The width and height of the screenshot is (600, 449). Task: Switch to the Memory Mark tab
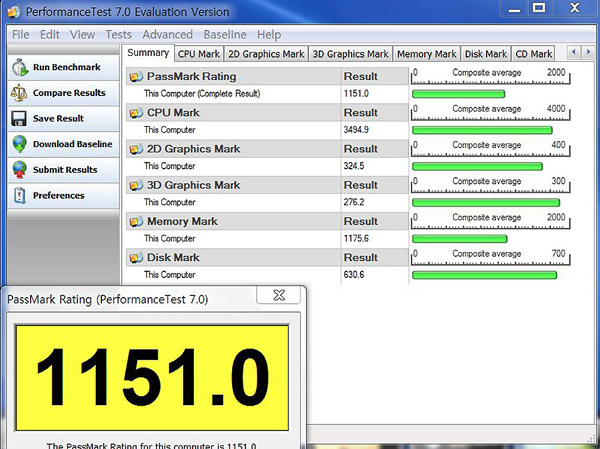pos(427,54)
